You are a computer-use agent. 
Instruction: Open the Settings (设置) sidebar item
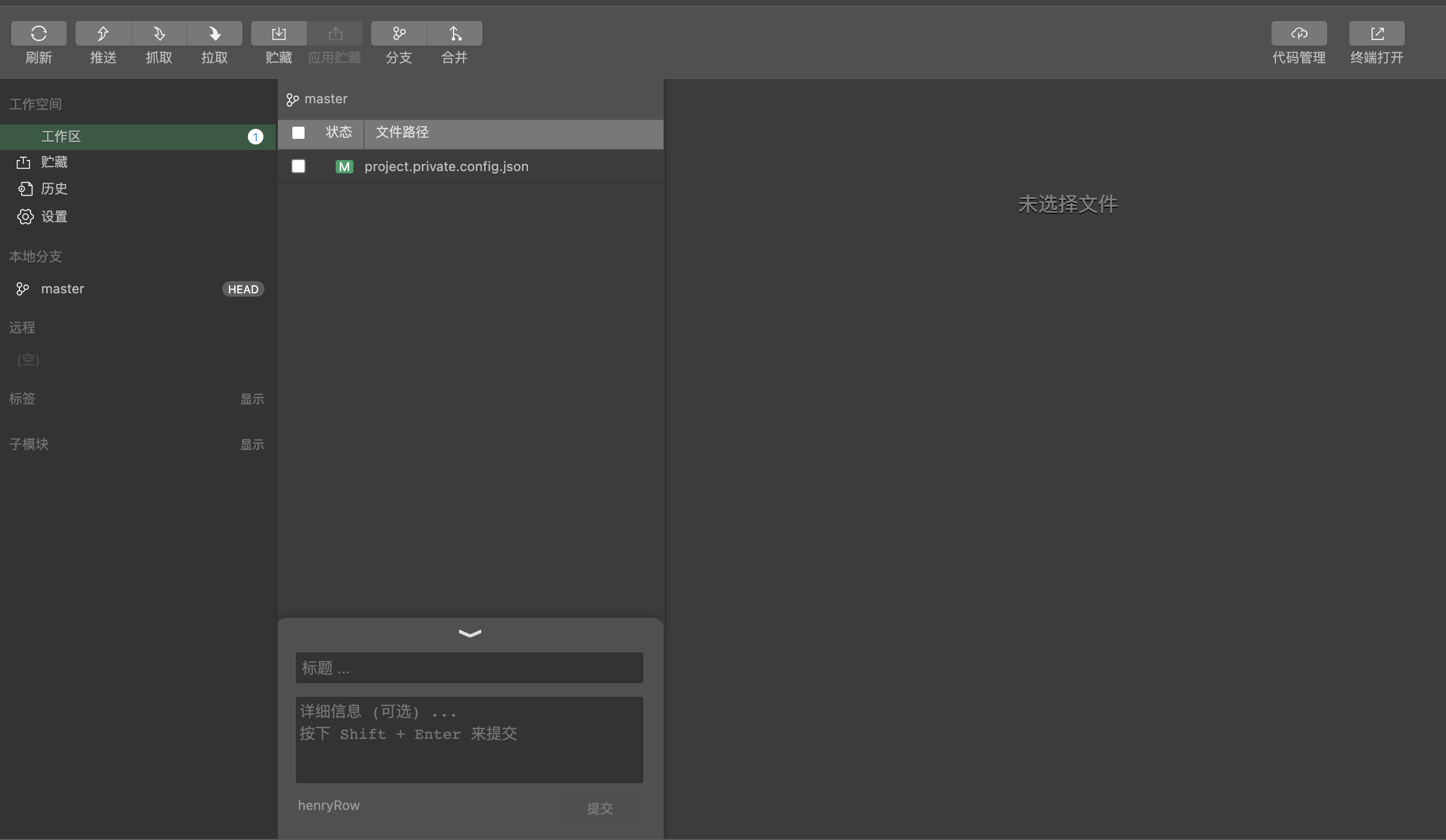pos(54,217)
